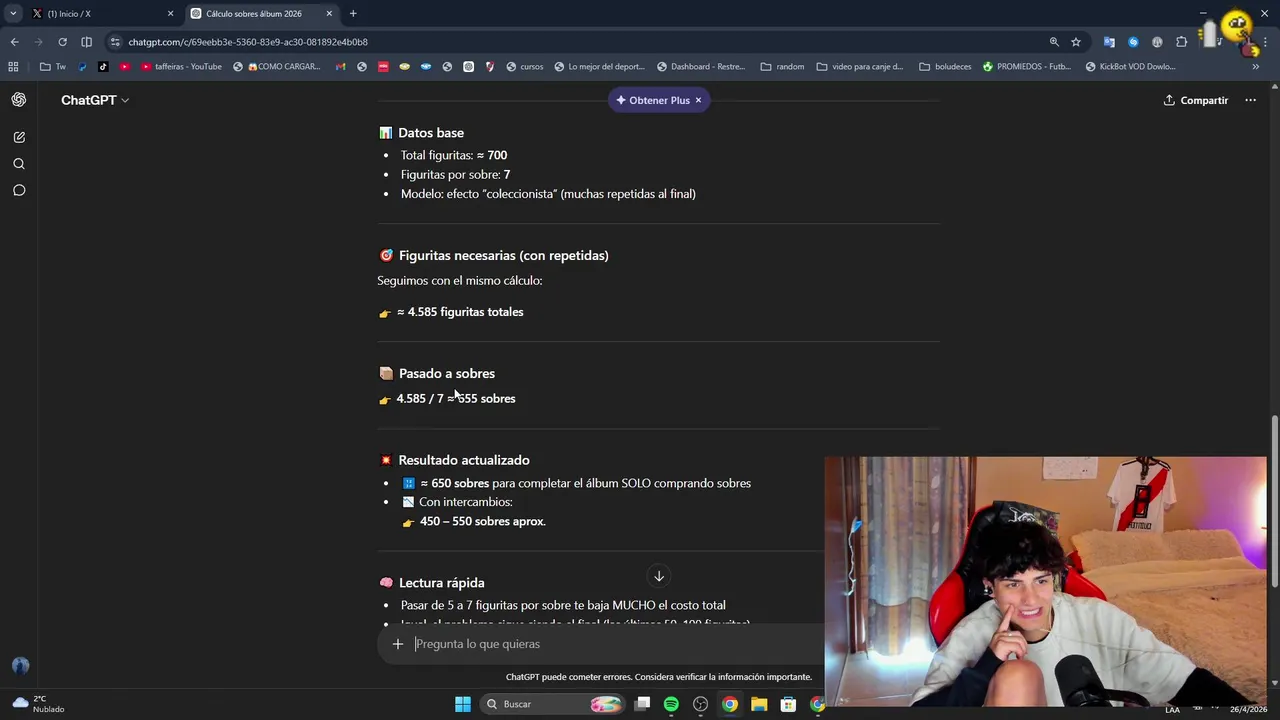This screenshot has height=720, width=1280.
Task: Expand the bookmarks overflow chevron
Action: click(1256, 67)
